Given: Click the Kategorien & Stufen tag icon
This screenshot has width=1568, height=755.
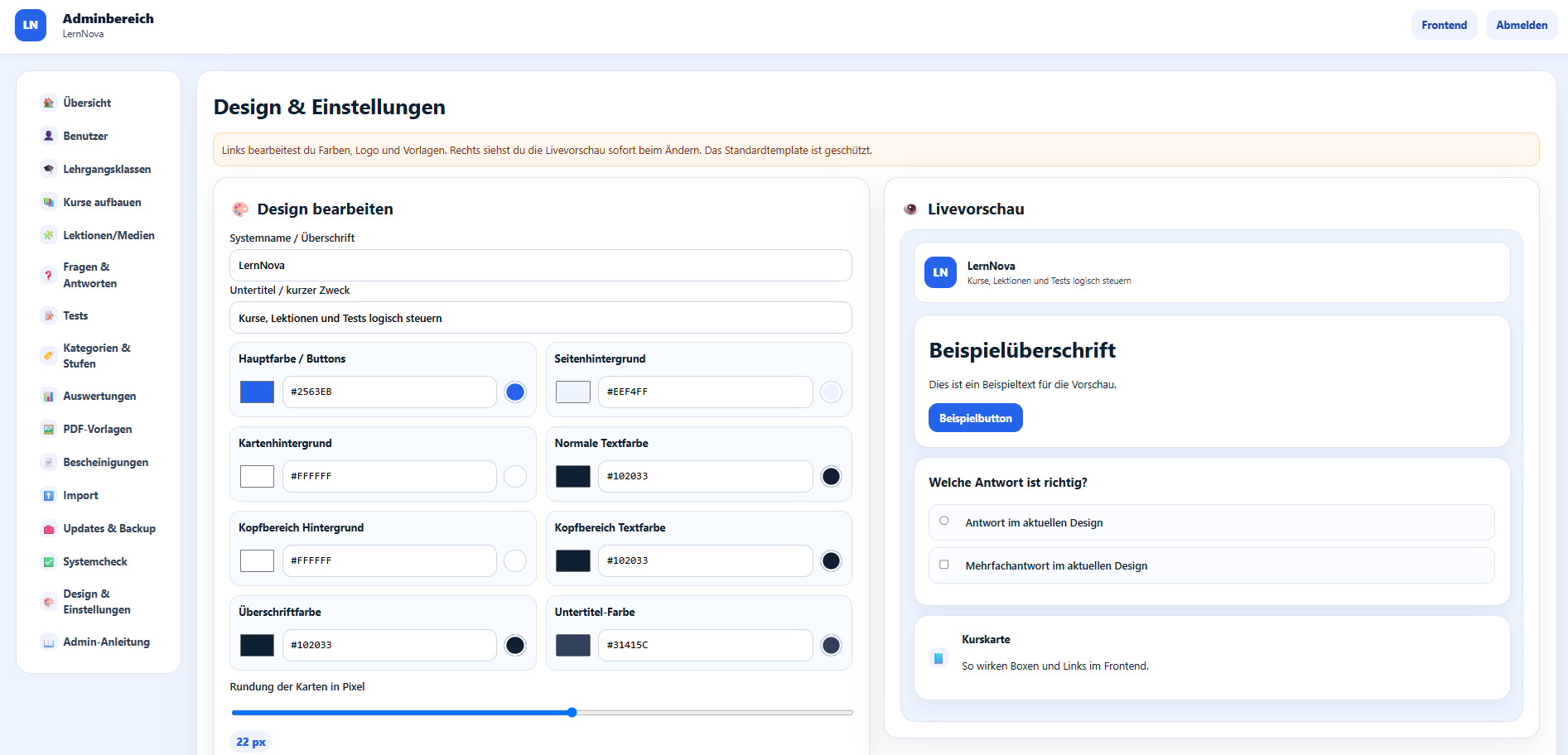Looking at the screenshot, I should [x=49, y=355].
